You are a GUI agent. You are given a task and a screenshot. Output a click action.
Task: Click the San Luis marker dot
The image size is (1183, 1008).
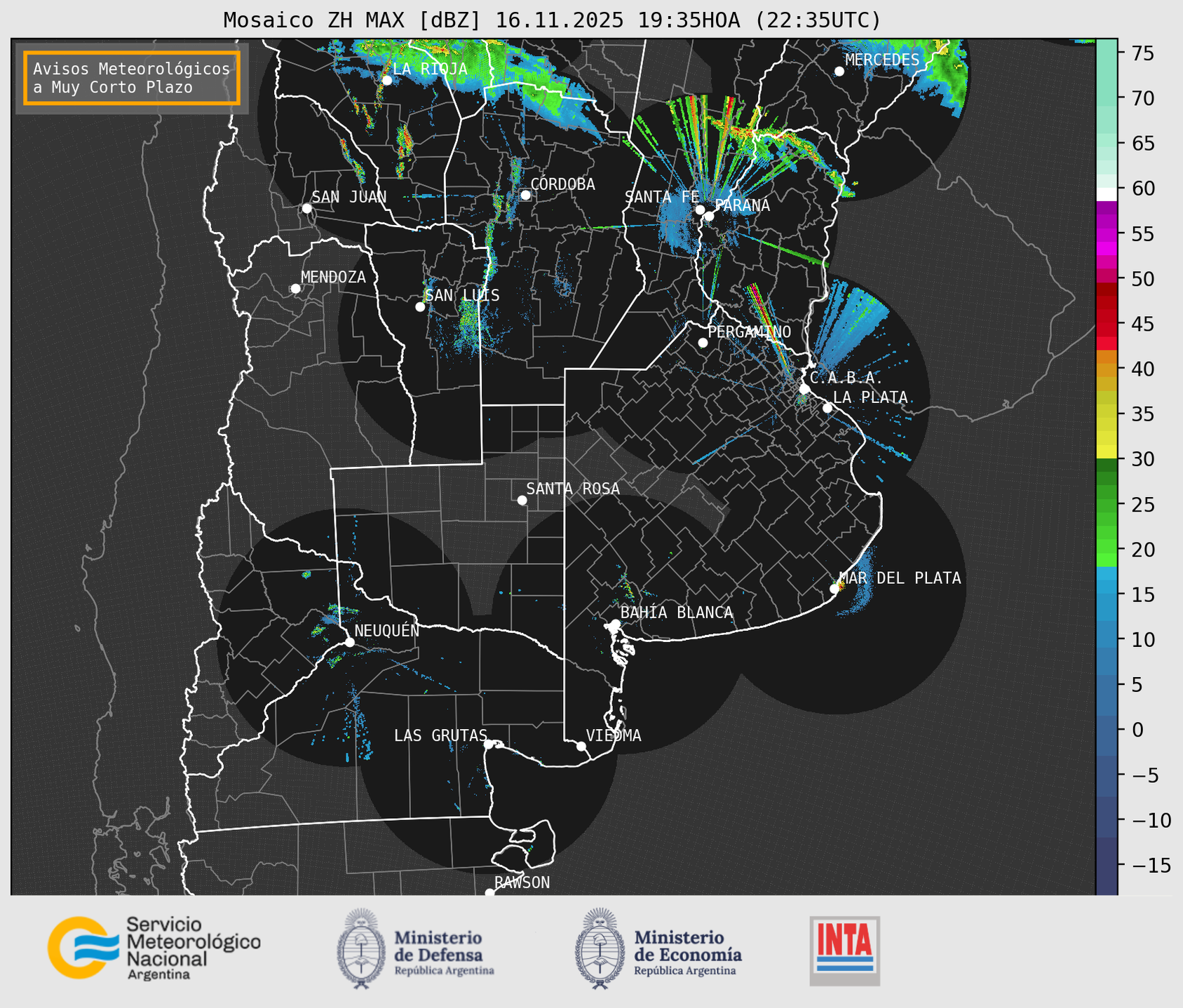coord(420,307)
